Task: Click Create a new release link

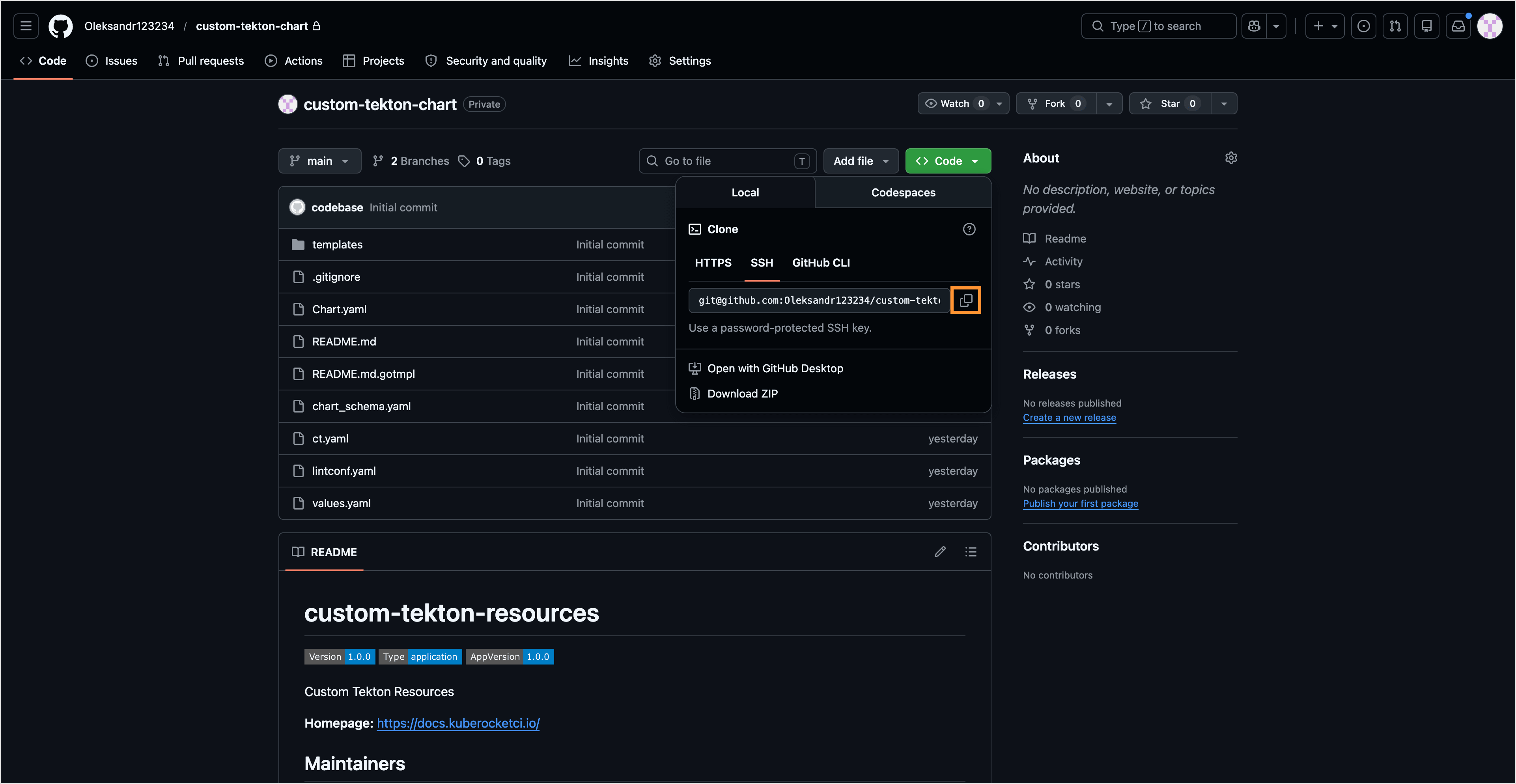Action: [x=1069, y=417]
